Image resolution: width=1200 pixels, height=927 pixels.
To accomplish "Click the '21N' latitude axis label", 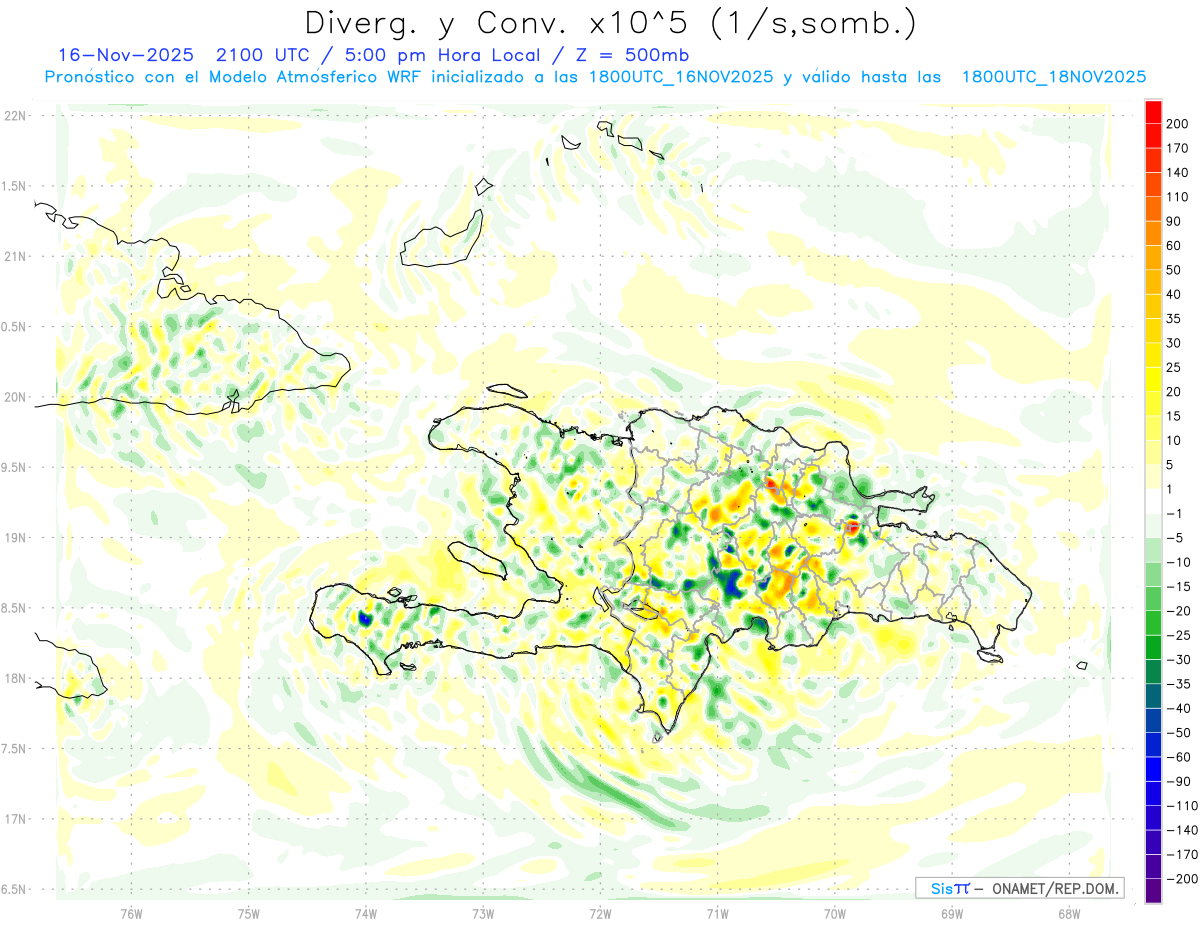I will 14,257.
